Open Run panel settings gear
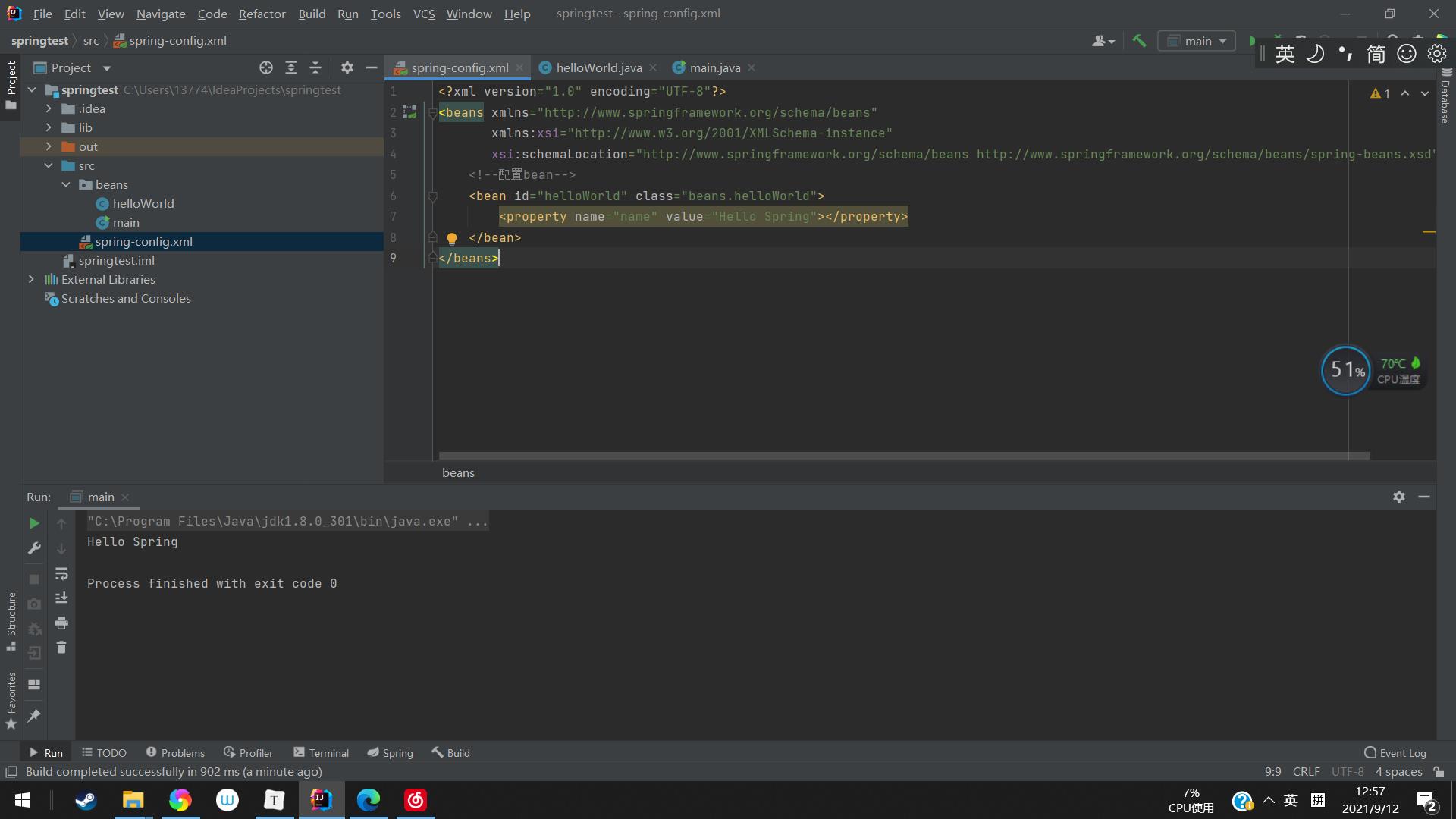Screen dimensions: 1456x819 click(x=1399, y=497)
